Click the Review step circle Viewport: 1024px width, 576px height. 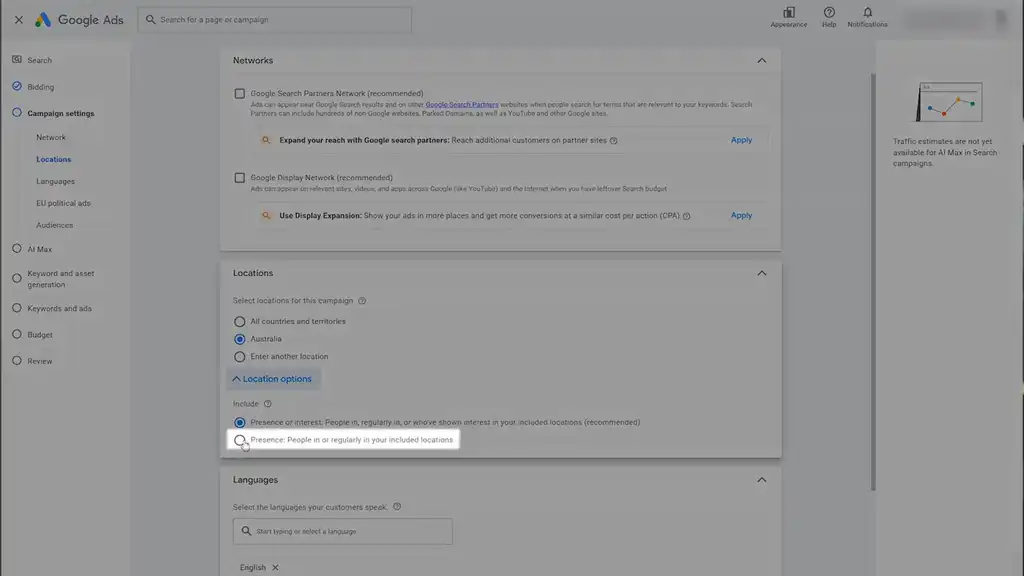coord(17,360)
